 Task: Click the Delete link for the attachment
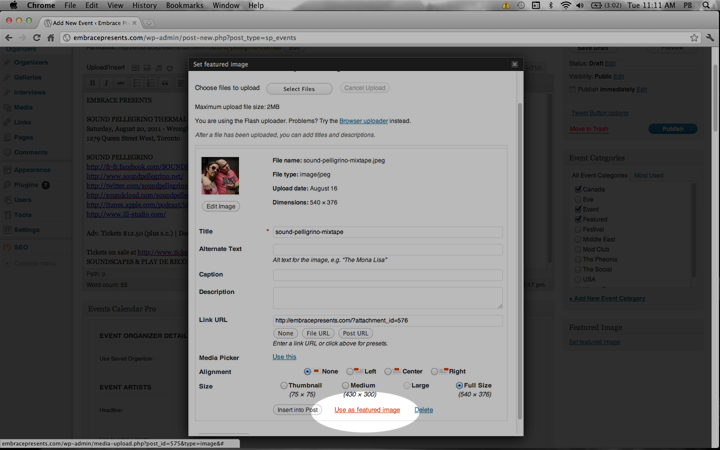pos(424,410)
